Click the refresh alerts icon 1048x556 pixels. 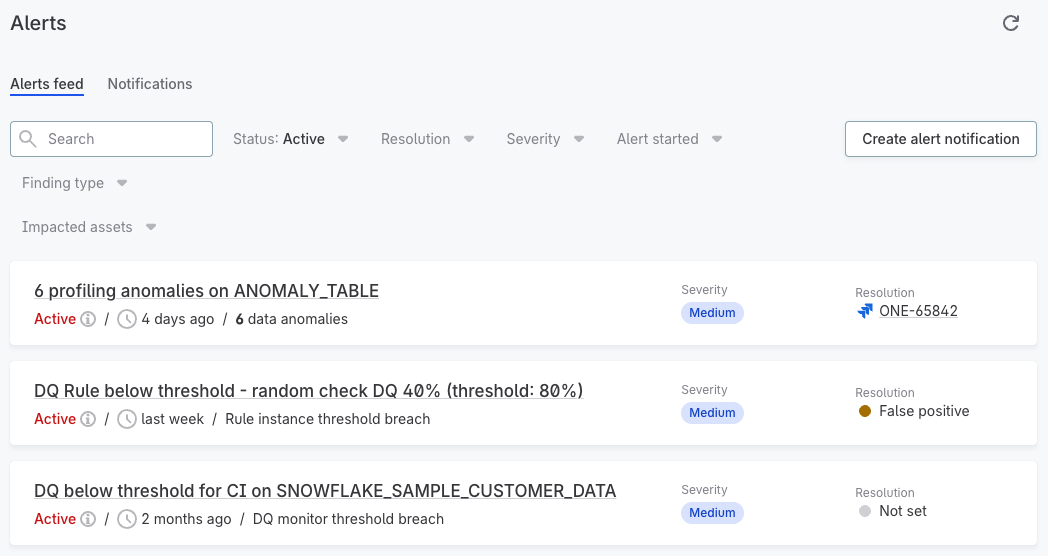tap(1011, 23)
